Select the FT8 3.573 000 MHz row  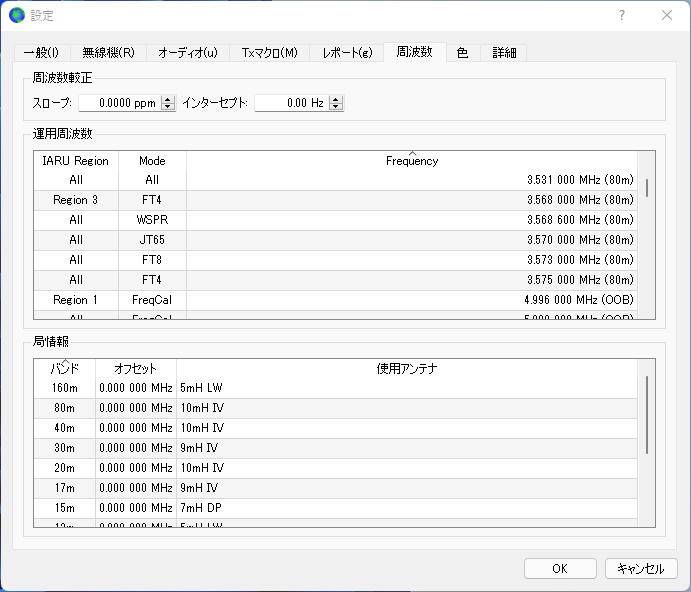[x=336, y=260]
